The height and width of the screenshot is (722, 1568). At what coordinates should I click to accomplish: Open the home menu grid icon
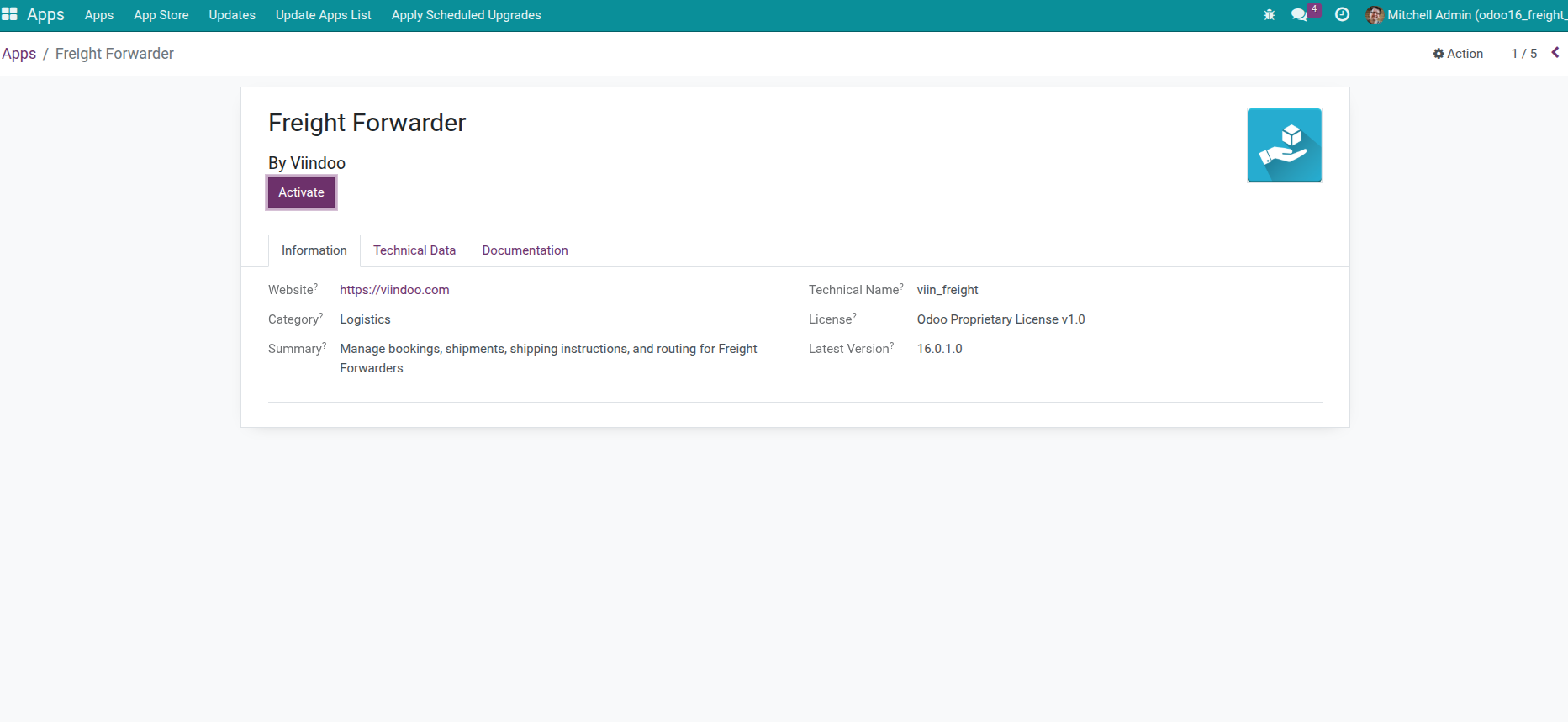click(9, 14)
